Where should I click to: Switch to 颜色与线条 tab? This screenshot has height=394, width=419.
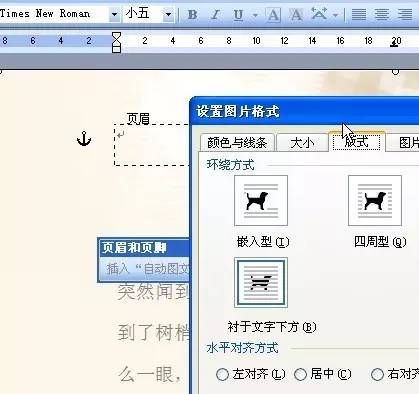click(237, 143)
